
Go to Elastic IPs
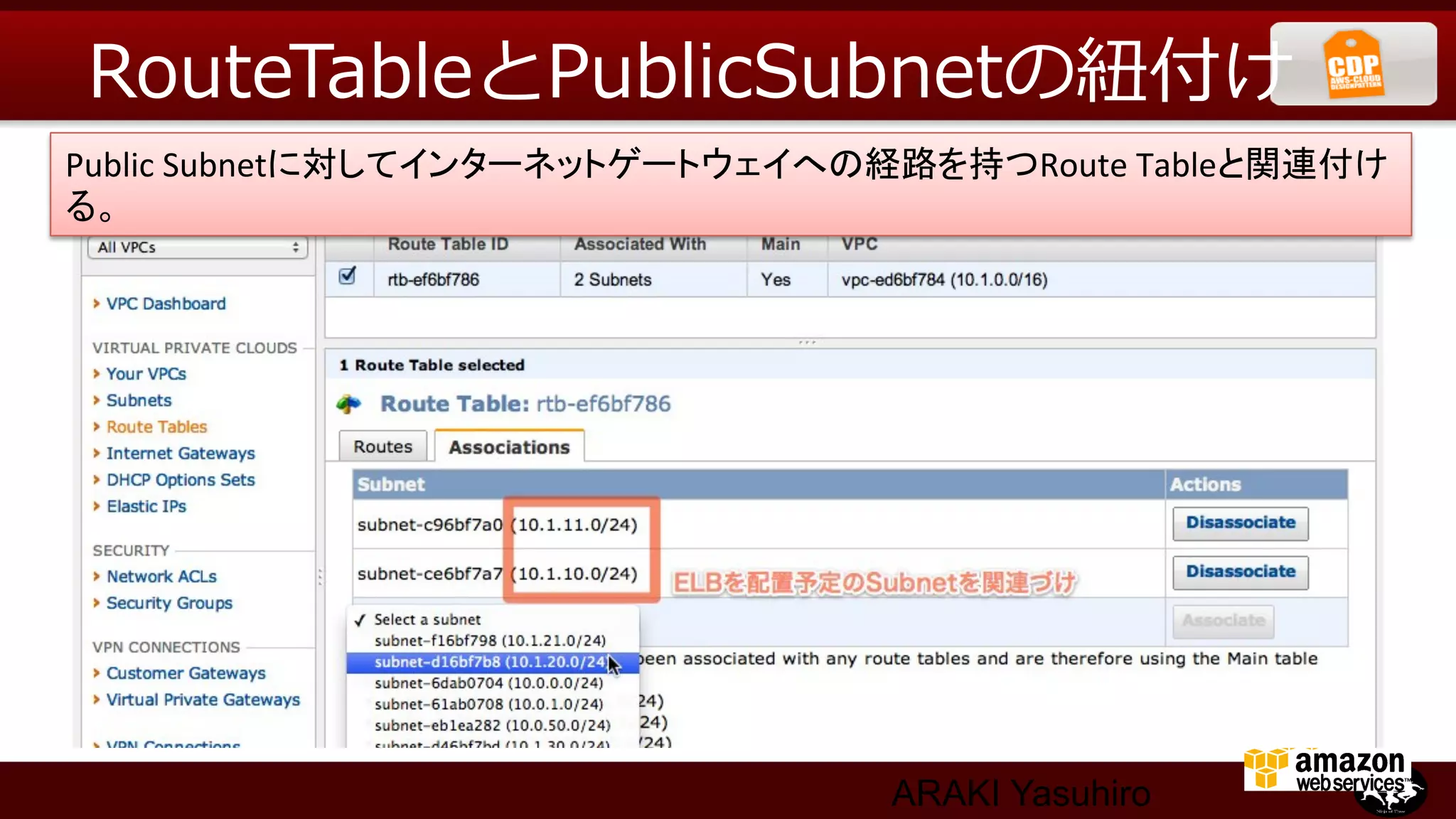(x=146, y=506)
